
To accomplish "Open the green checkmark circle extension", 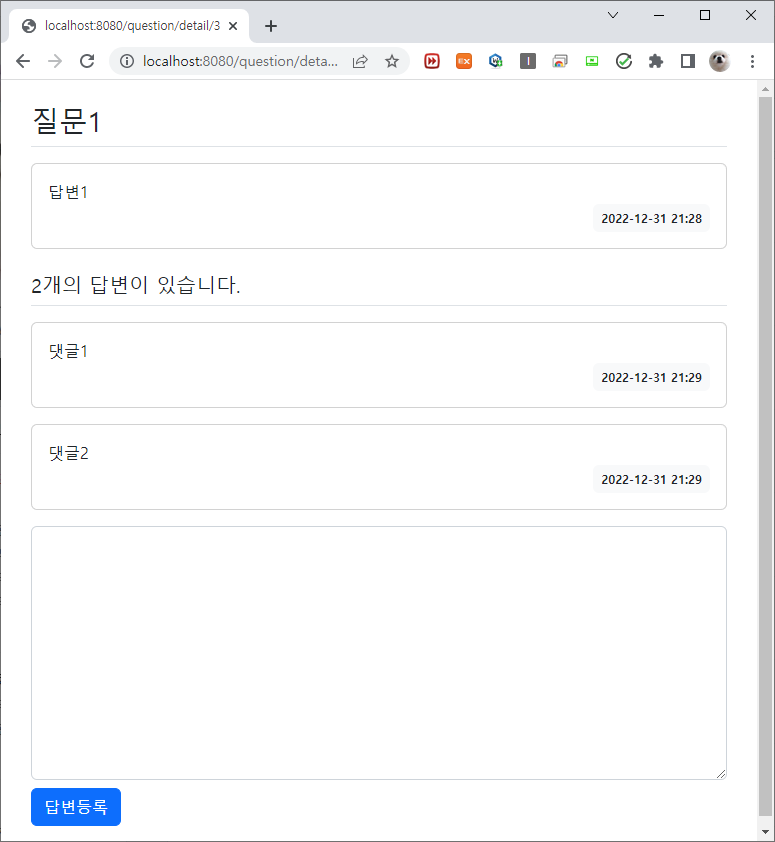I will pos(624,61).
